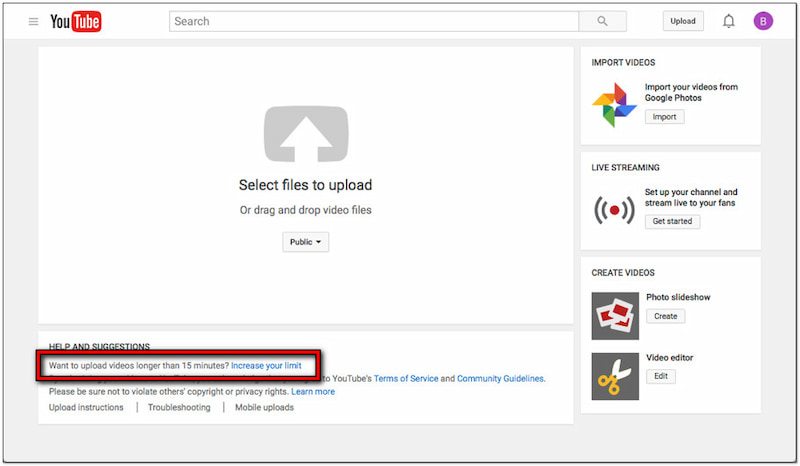Open the notifications bell
Screen dimensions: 800x466
click(729, 21)
